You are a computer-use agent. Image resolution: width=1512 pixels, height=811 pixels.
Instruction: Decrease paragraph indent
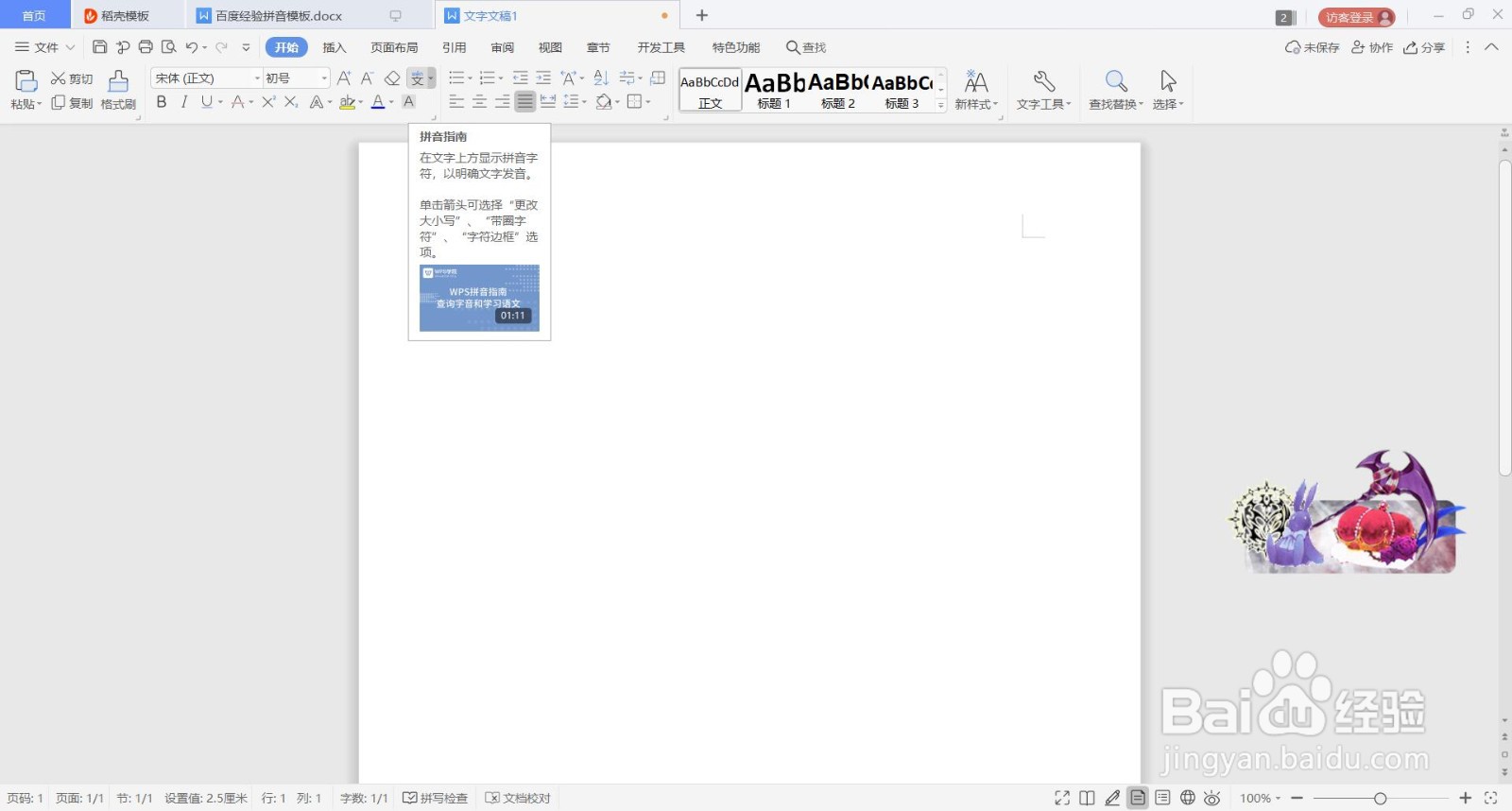click(x=520, y=78)
